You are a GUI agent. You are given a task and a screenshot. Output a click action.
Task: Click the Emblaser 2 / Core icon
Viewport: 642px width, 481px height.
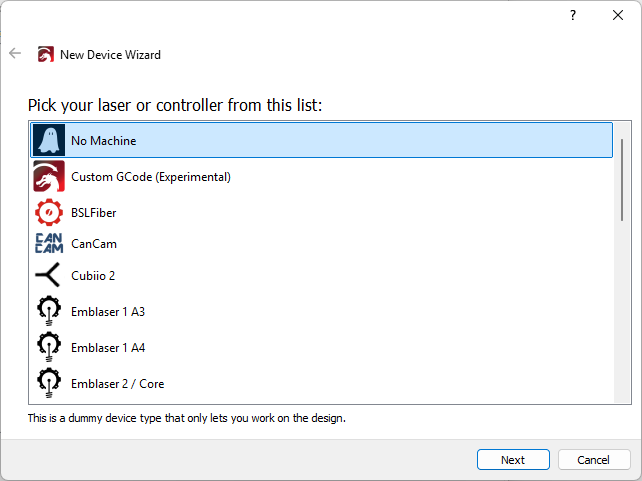(48, 383)
